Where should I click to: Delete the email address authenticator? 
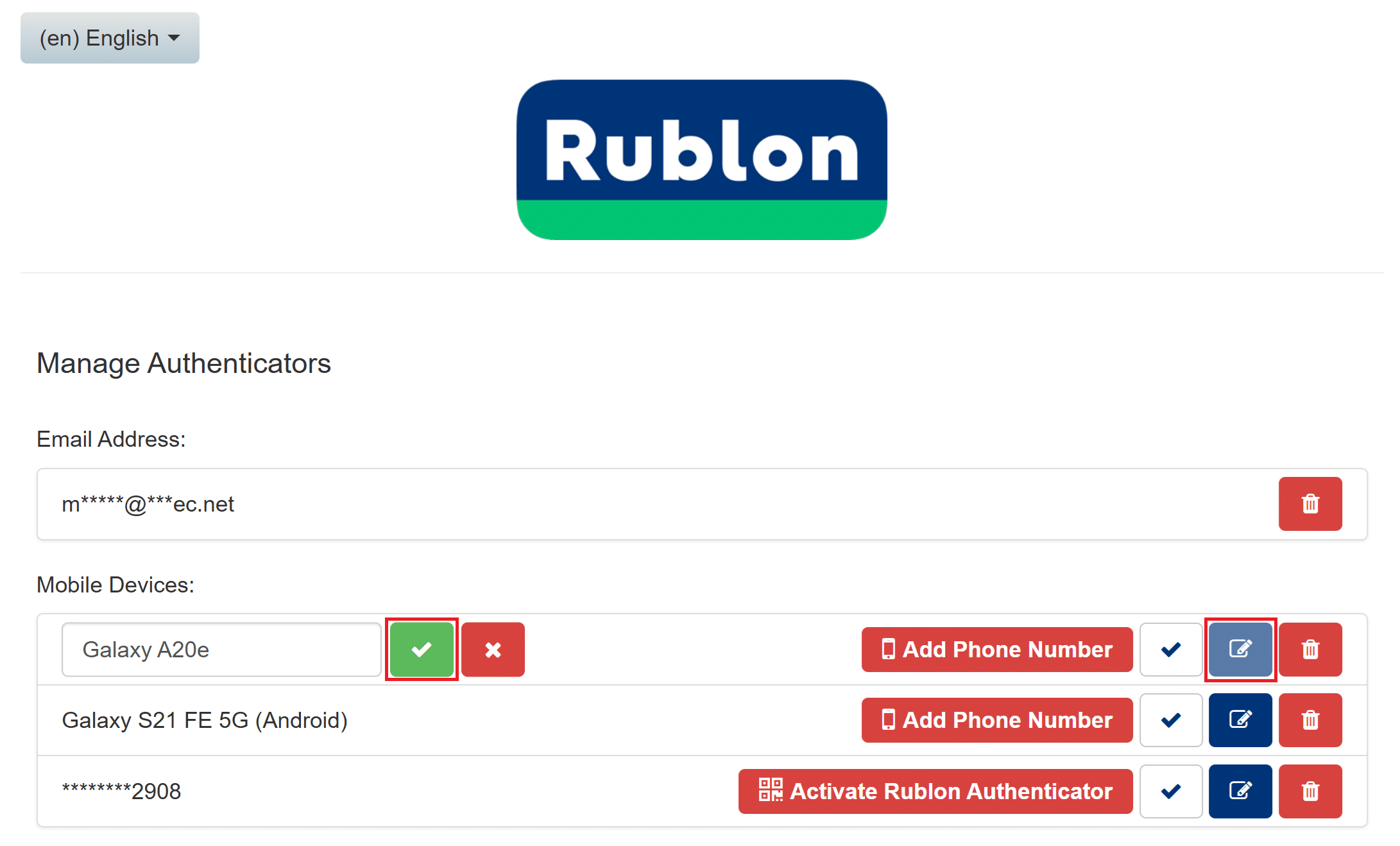click(x=1310, y=504)
